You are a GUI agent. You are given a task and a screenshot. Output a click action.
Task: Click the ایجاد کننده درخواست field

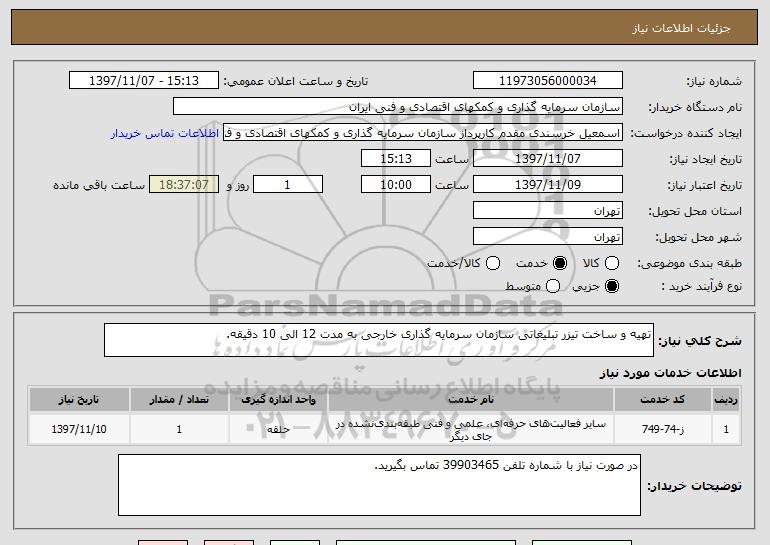(423, 133)
